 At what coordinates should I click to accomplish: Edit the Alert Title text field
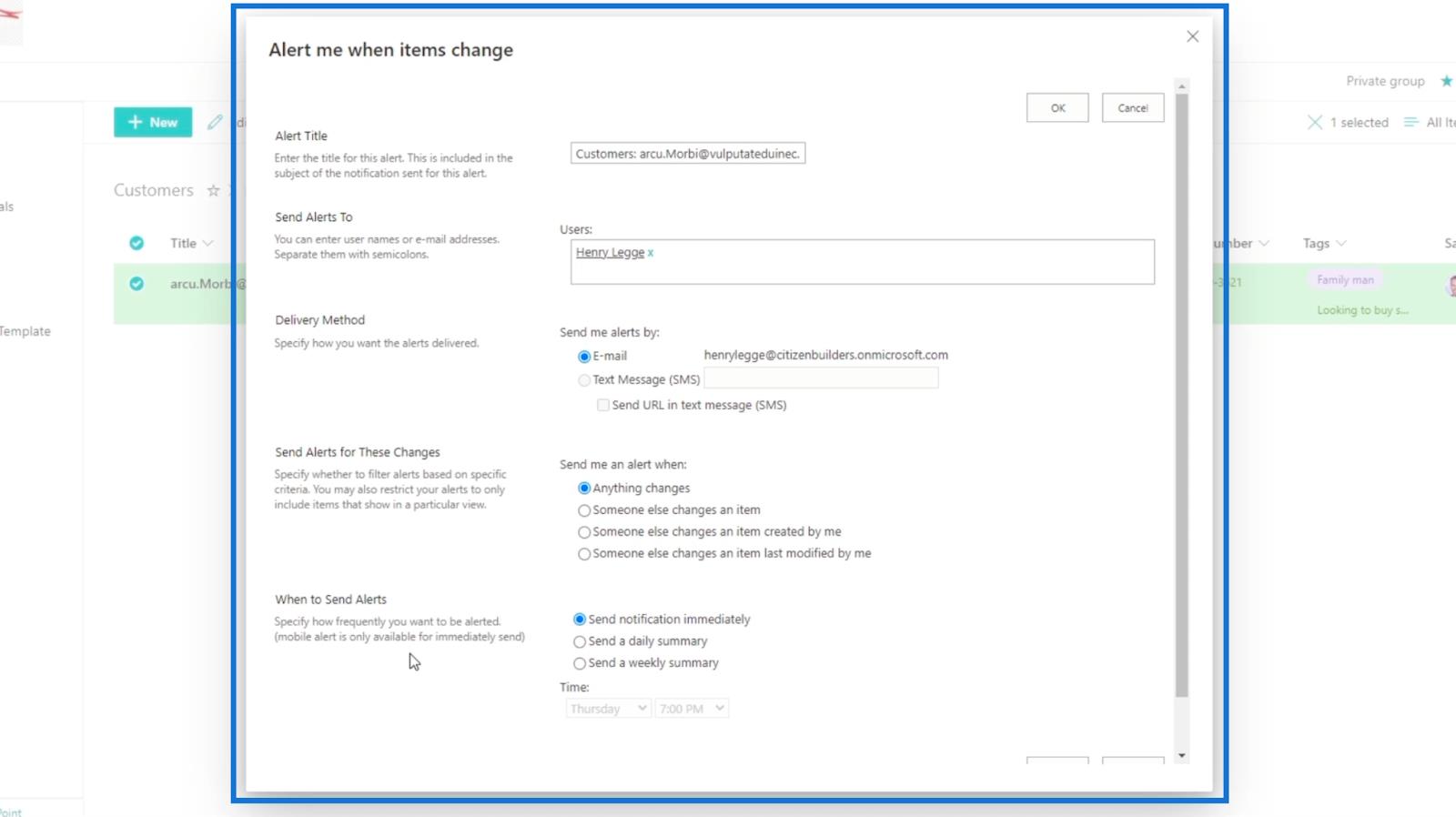tap(688, 154)
